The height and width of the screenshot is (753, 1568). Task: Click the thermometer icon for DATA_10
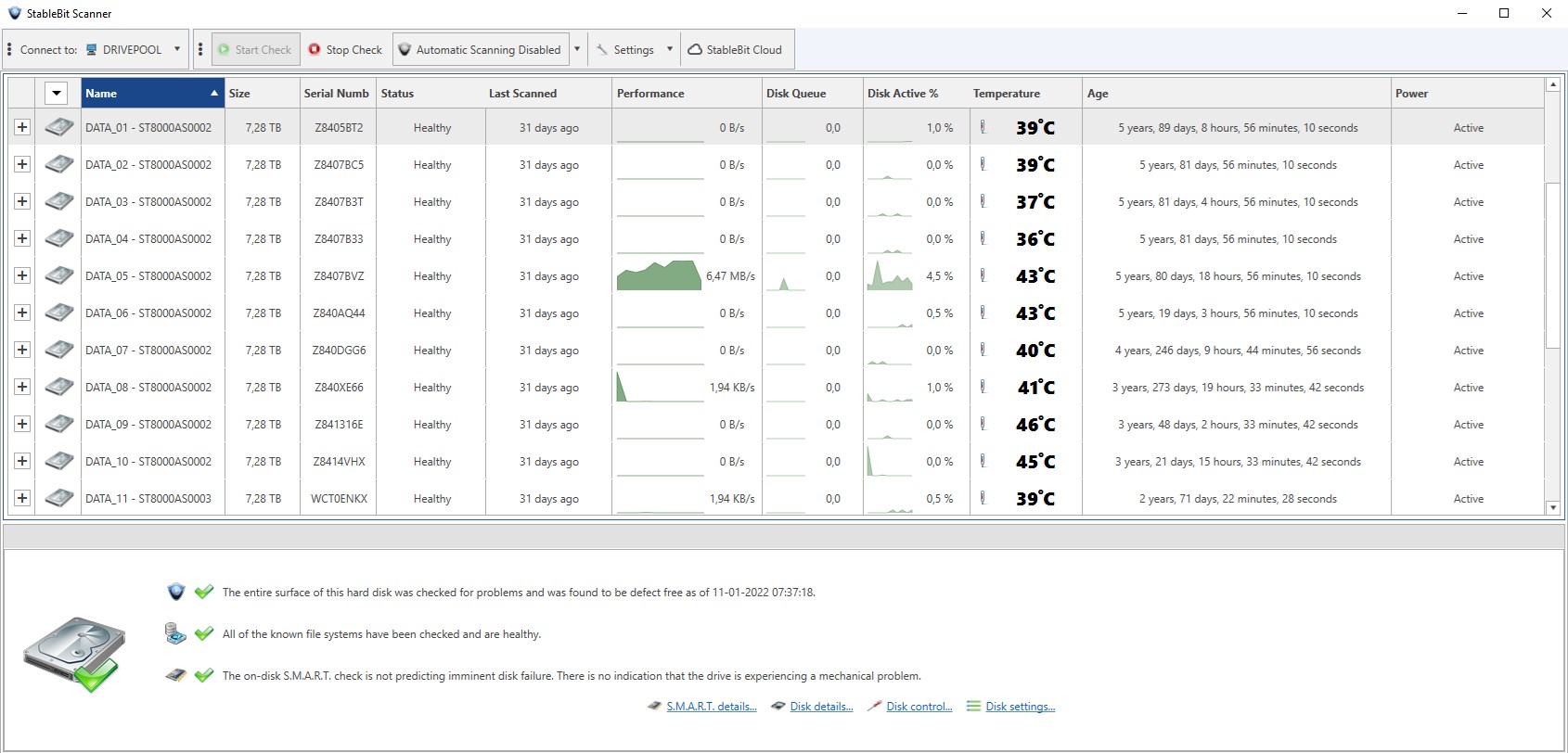(x=983, y=461)
